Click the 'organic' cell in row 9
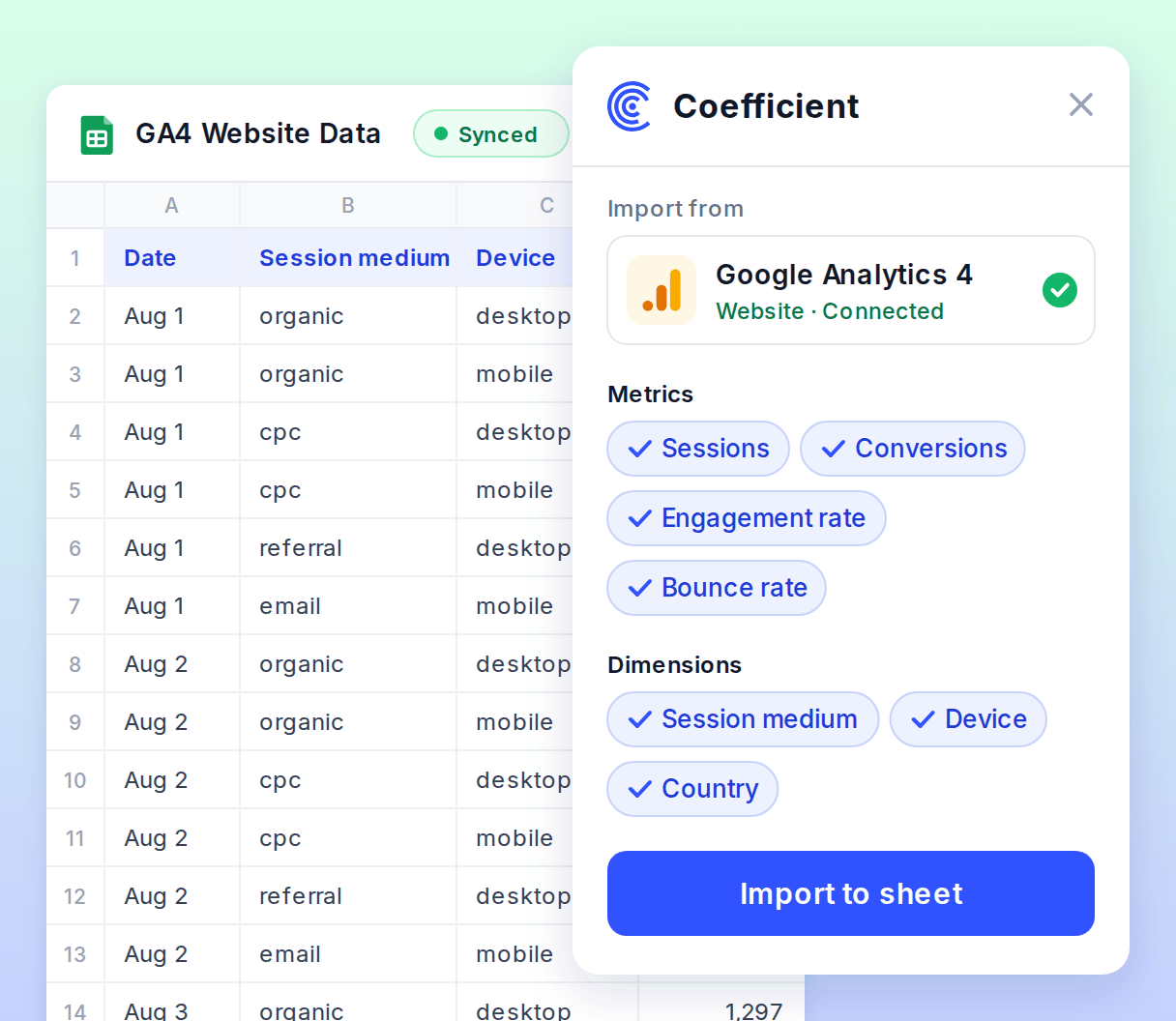The image size is (1176, 1021). (348, 722)
